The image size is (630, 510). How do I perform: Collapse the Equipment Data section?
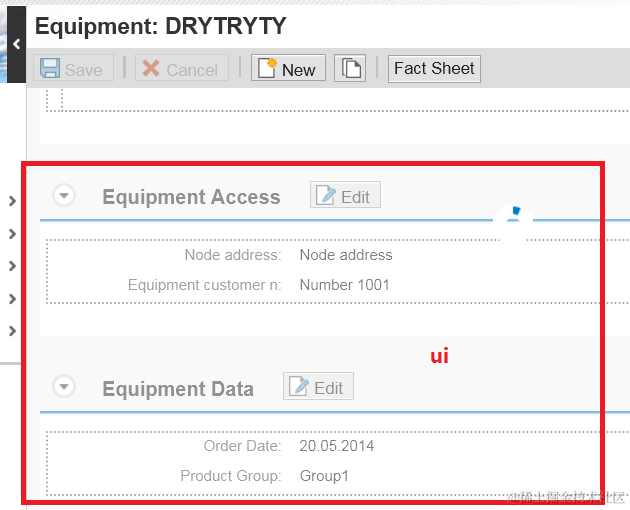pos(64,387)
